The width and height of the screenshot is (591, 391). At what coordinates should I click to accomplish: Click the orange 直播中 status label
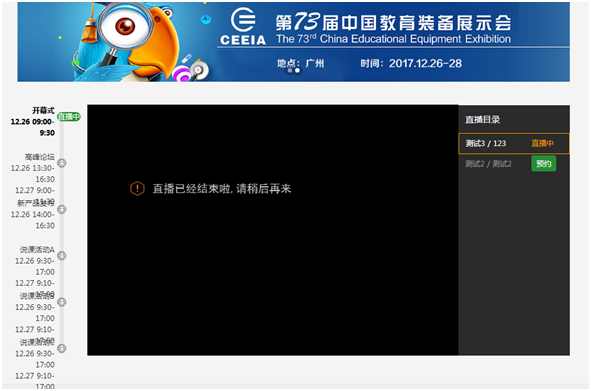click(x=542, y=143)
